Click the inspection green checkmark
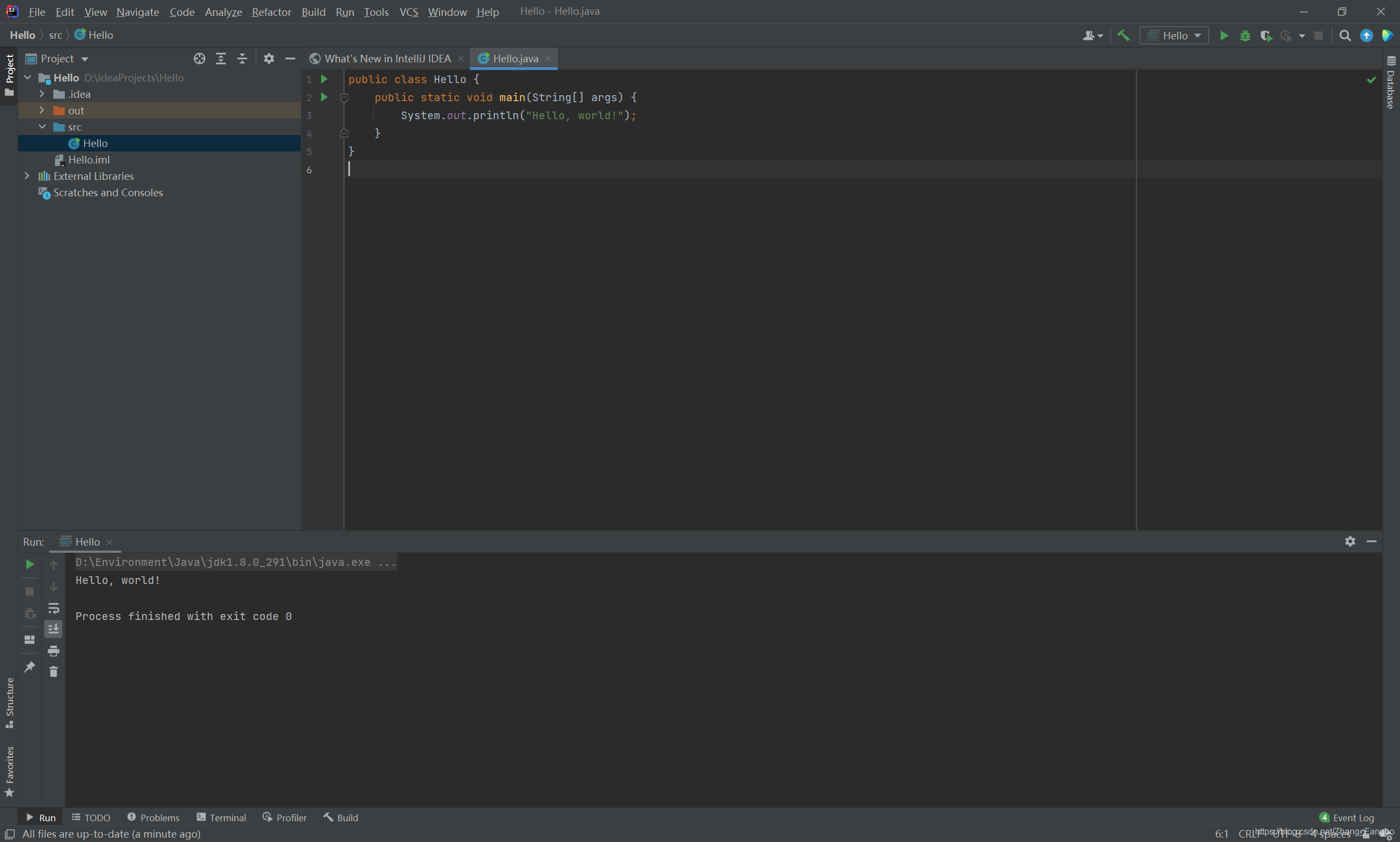This screenshot has width=1400, height=842. click(1371, 80)
